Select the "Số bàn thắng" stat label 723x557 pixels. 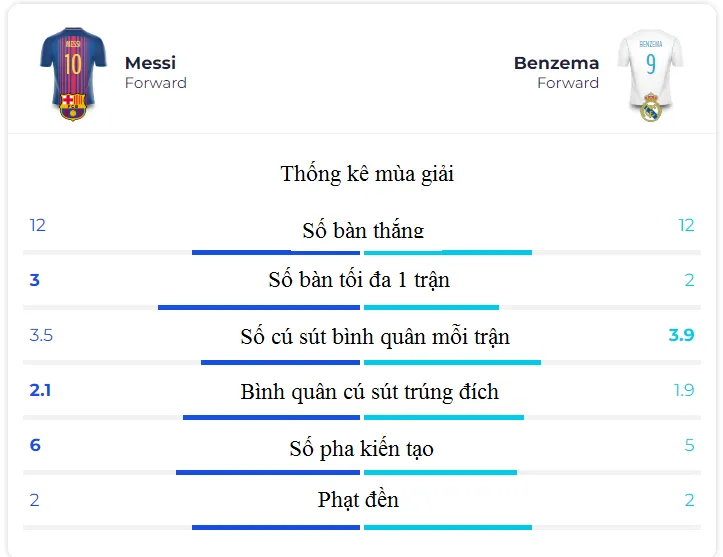(363, 230)
